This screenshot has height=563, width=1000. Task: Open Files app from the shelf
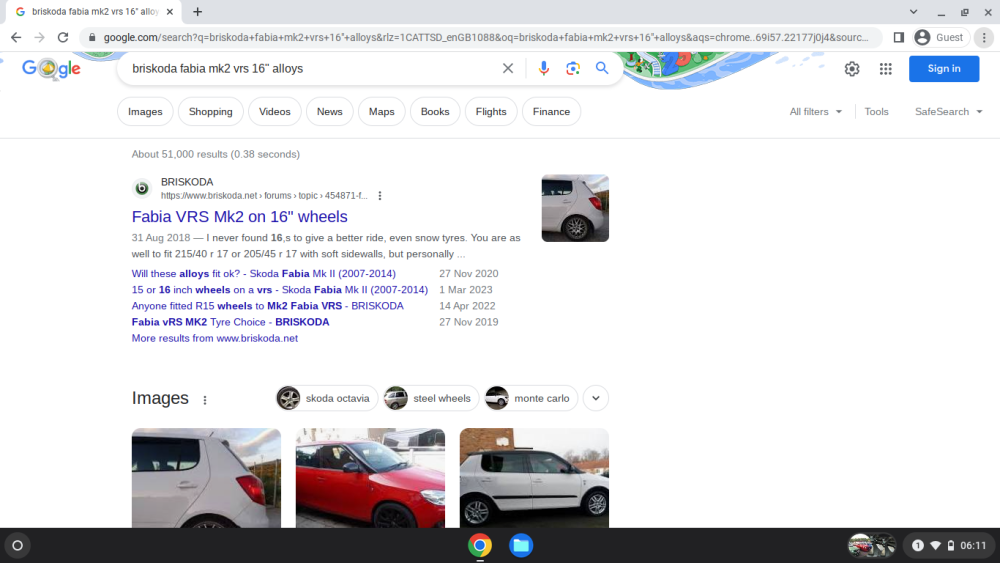click(x=521, y=546)
